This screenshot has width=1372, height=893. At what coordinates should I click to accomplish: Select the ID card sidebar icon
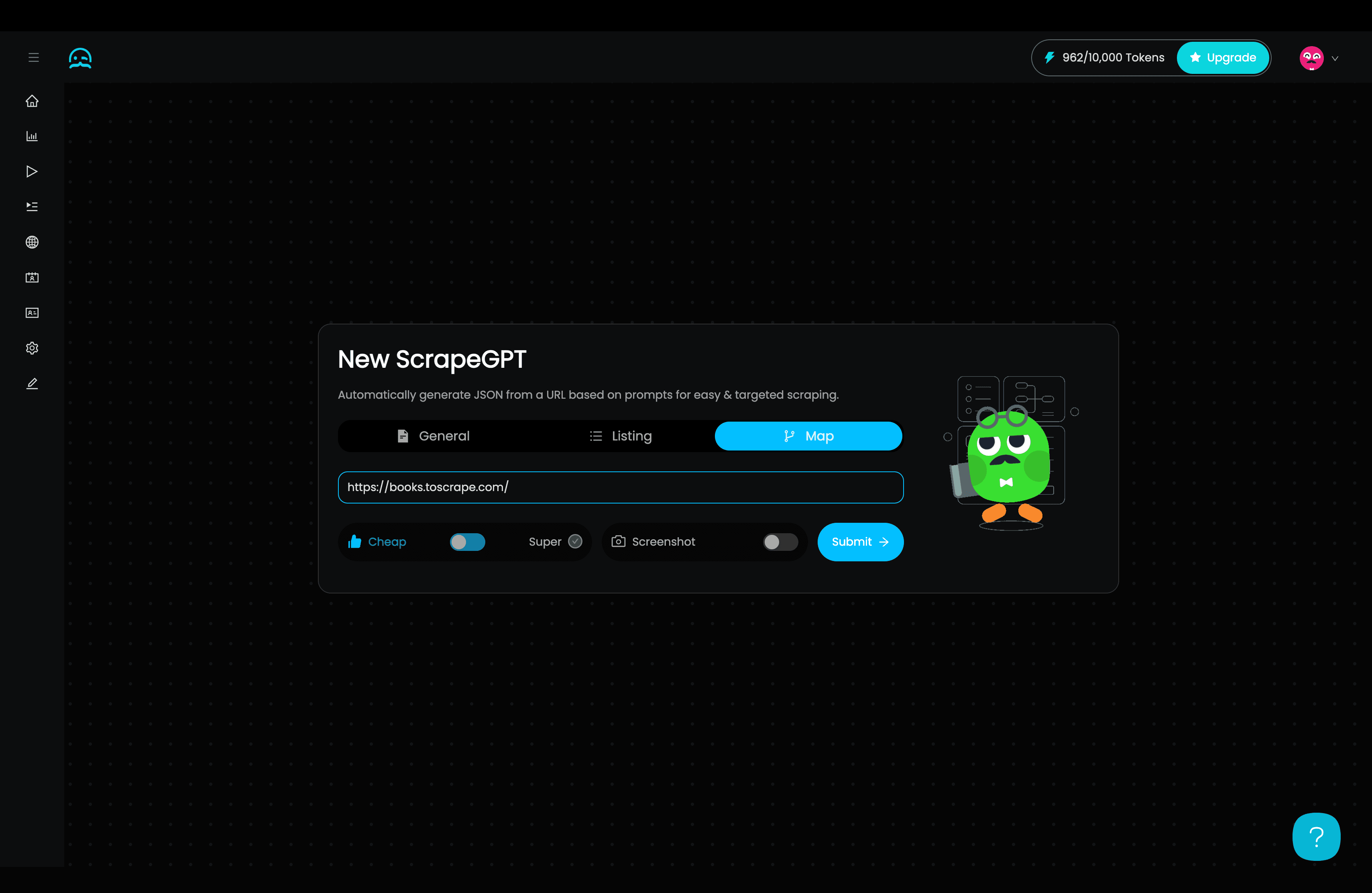[x=32, y=313]
